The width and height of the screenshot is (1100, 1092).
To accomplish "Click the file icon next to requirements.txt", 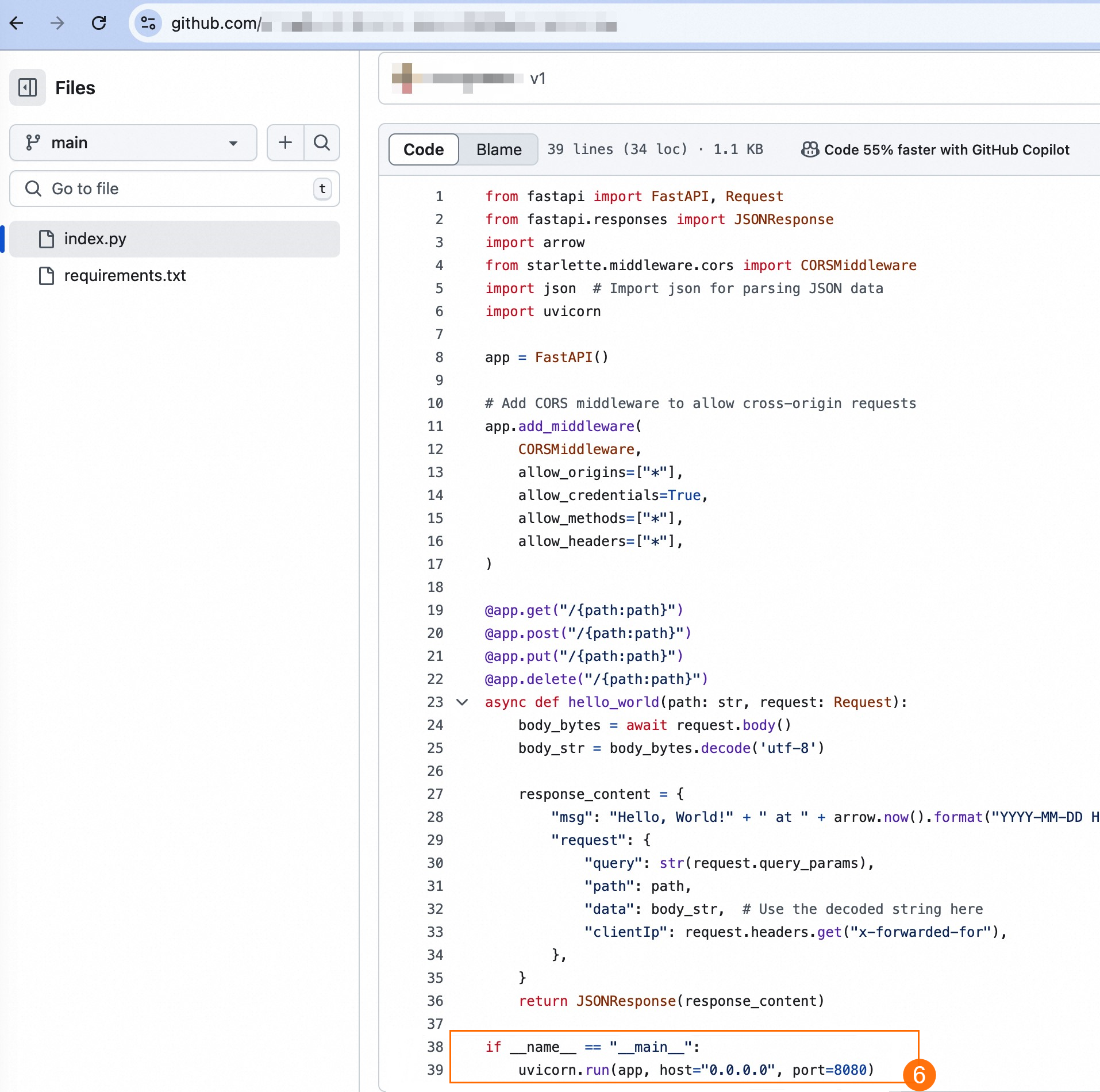I will pyautogui.click(x=47, y=275).
